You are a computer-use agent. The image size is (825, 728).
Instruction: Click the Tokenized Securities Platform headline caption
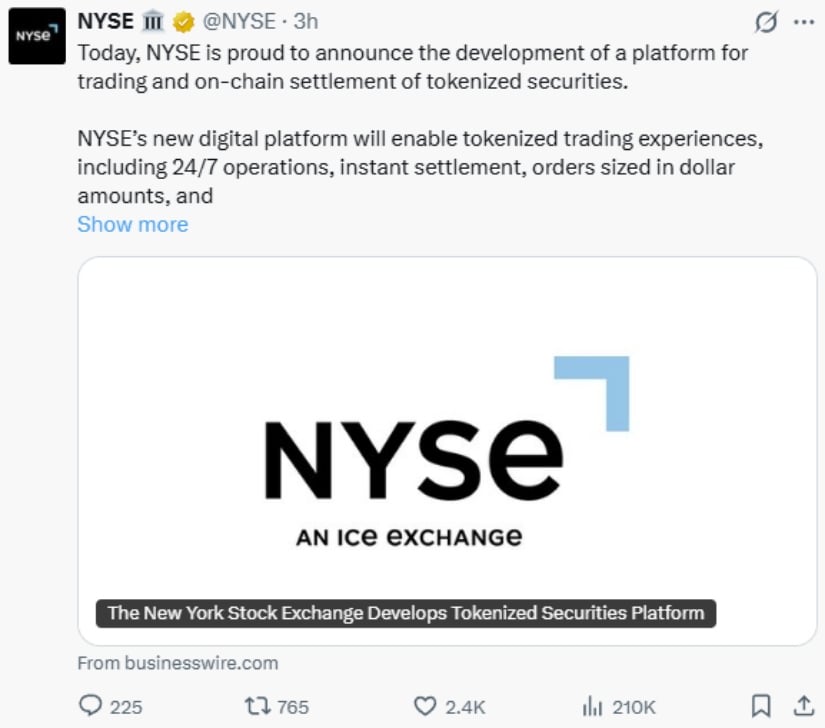click(x=406, y=613)
